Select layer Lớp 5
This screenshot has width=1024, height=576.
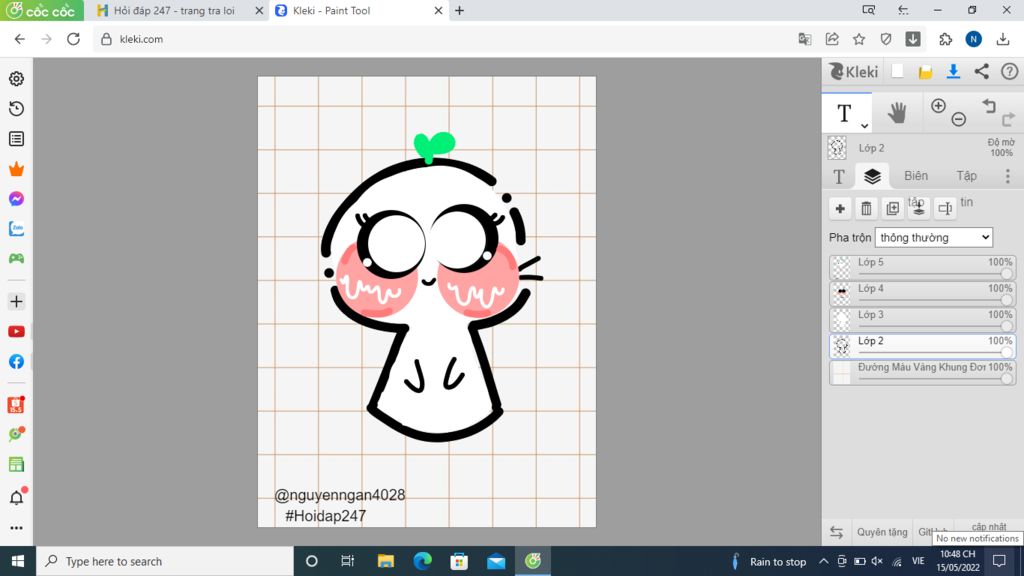coord(922,267)
